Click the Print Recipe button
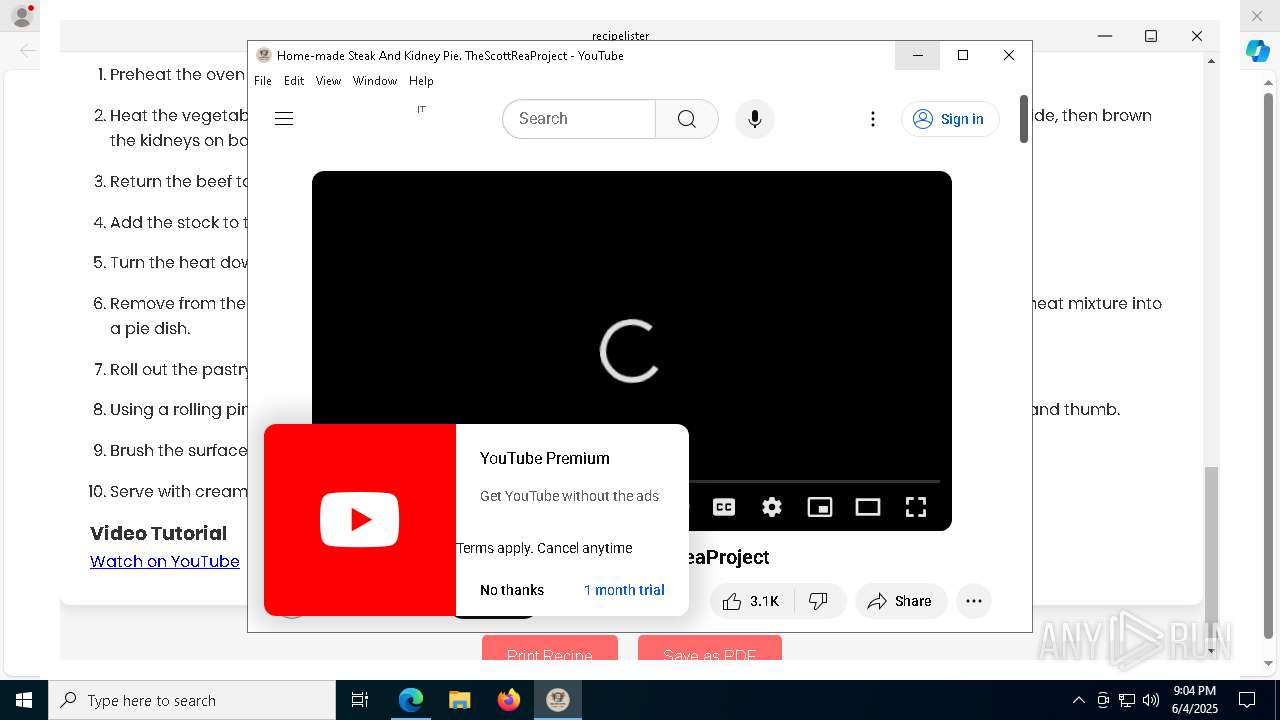This screenshot has width=1280, height=720. [550, 648]
